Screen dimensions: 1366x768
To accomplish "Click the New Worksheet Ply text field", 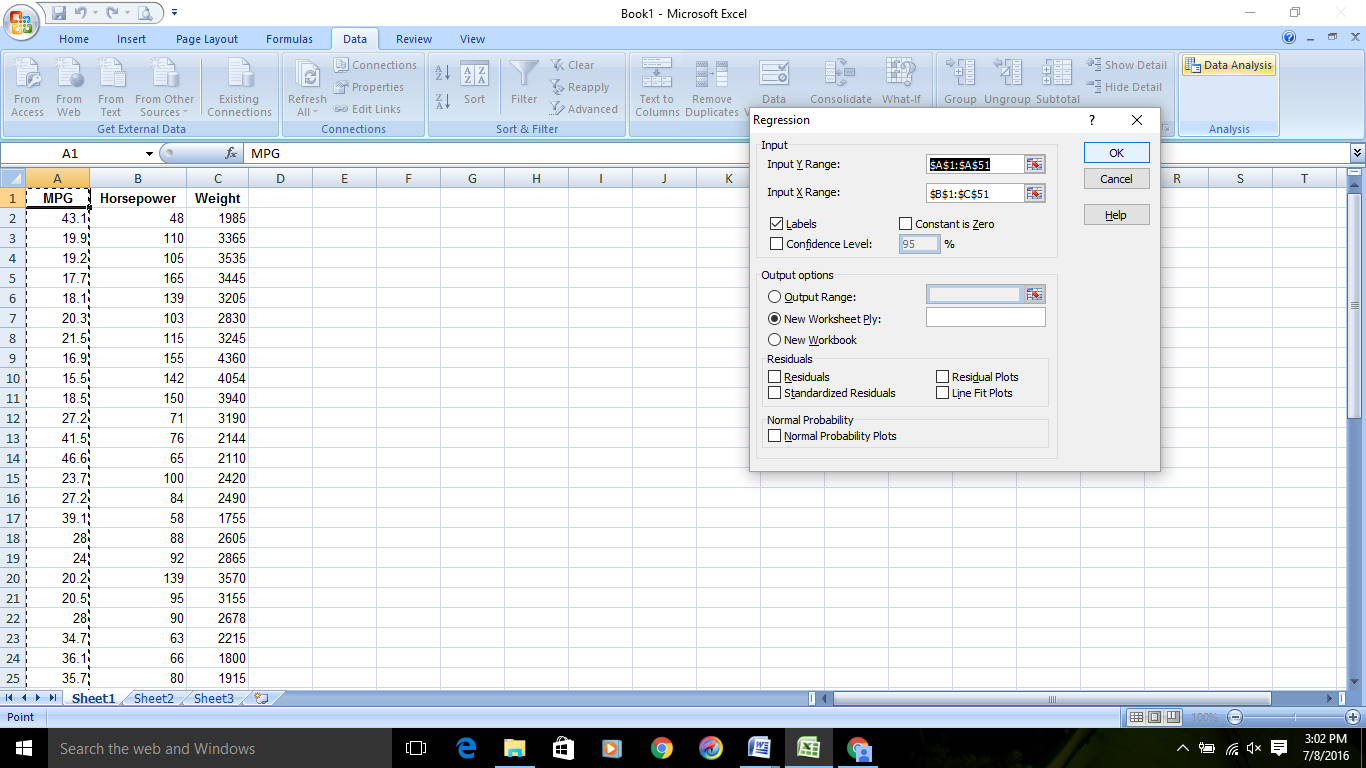I will click(985, 318).
